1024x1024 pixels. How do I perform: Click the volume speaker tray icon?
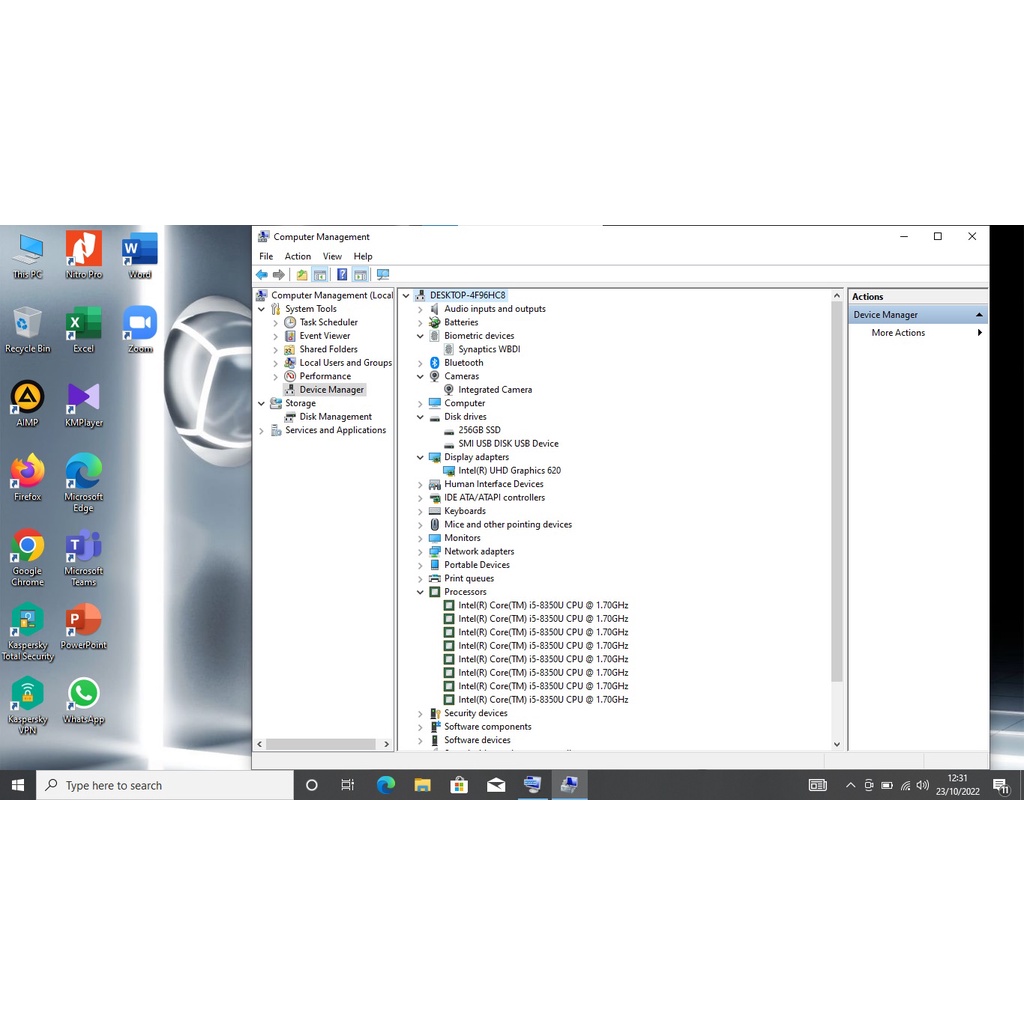click(922, 786)
